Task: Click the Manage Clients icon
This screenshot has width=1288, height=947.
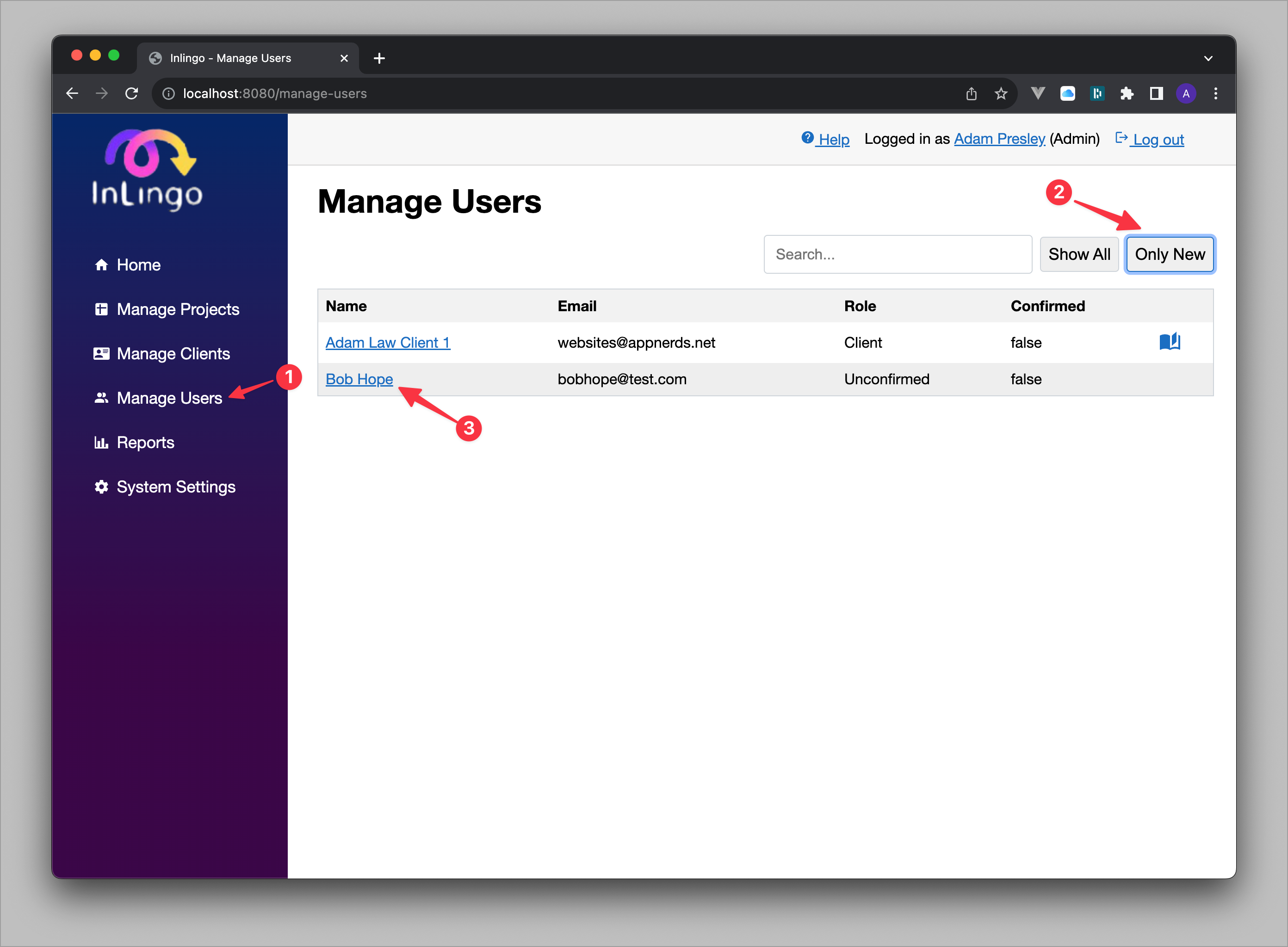Action: click(x=102, y=354)
